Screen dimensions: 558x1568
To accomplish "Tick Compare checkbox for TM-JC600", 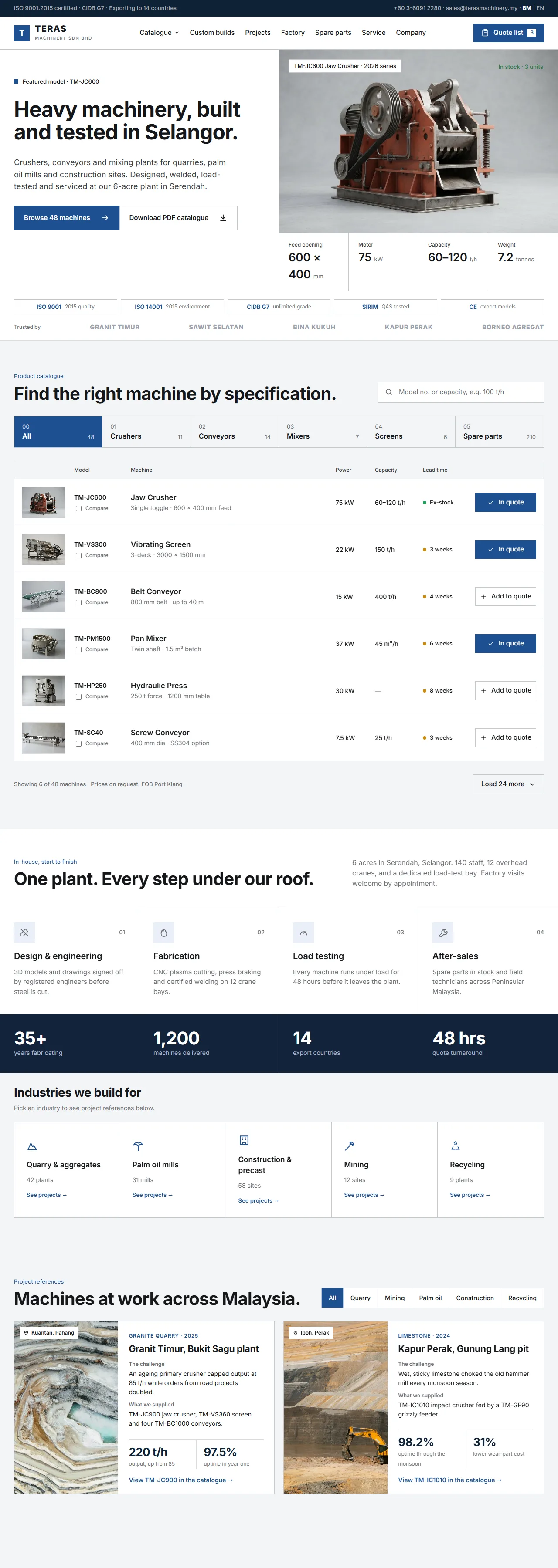I will pos(78,508).
